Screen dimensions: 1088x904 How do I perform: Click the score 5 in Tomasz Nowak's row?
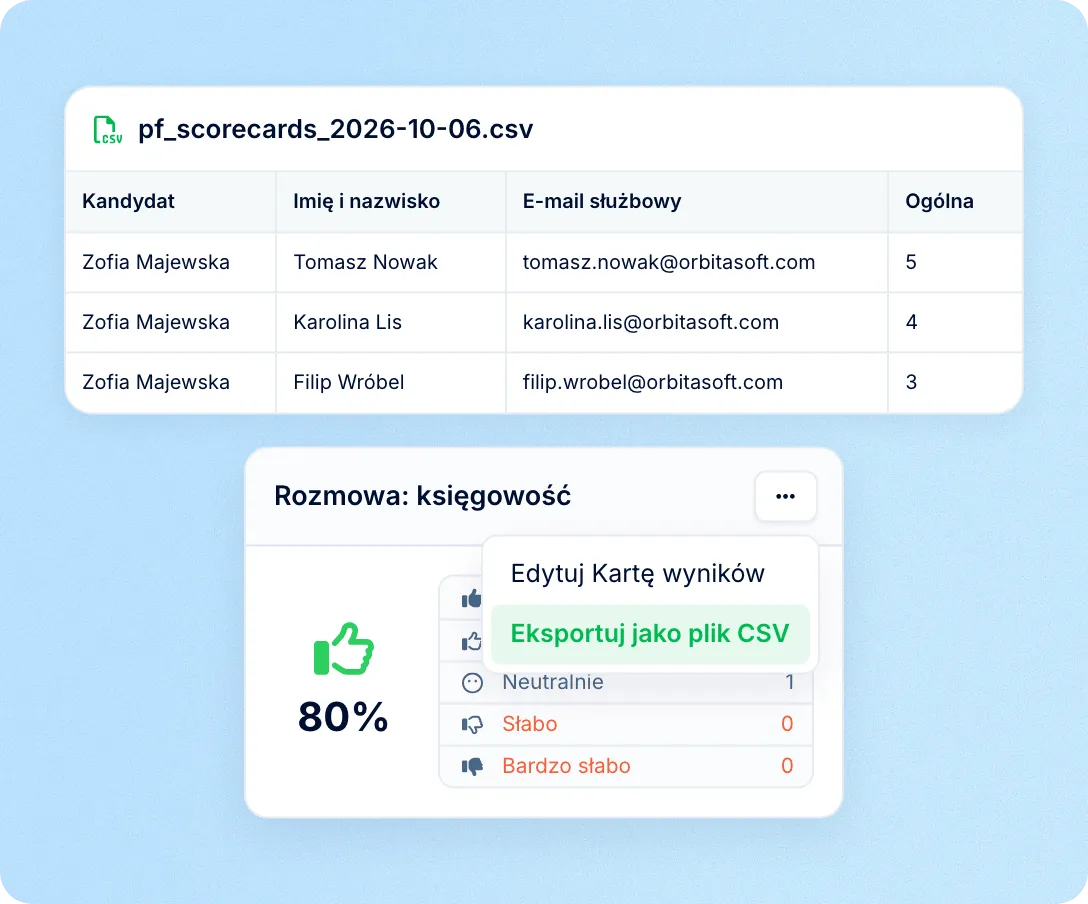tap(911, 262)
